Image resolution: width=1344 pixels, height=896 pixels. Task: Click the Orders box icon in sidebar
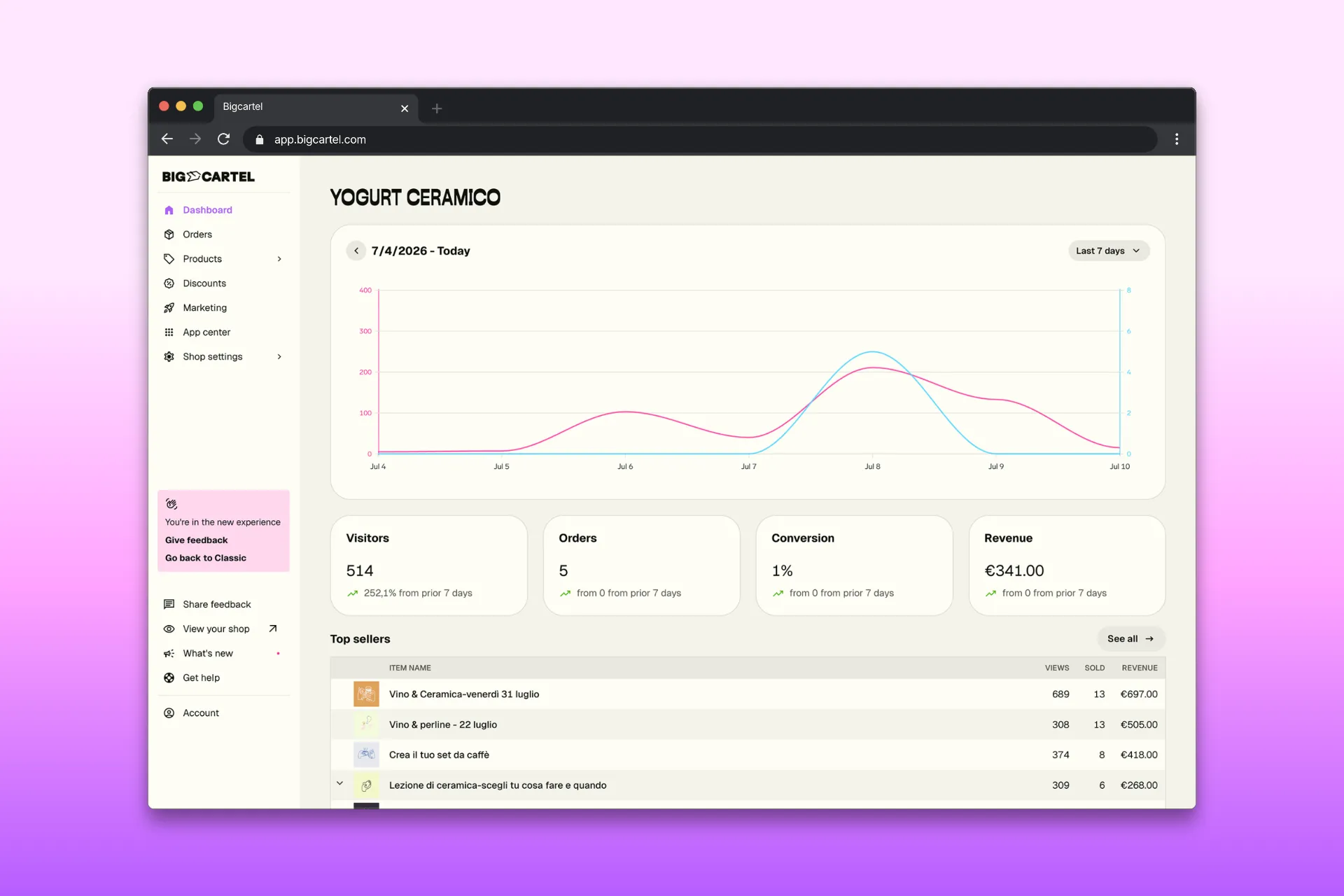point(169,234)
